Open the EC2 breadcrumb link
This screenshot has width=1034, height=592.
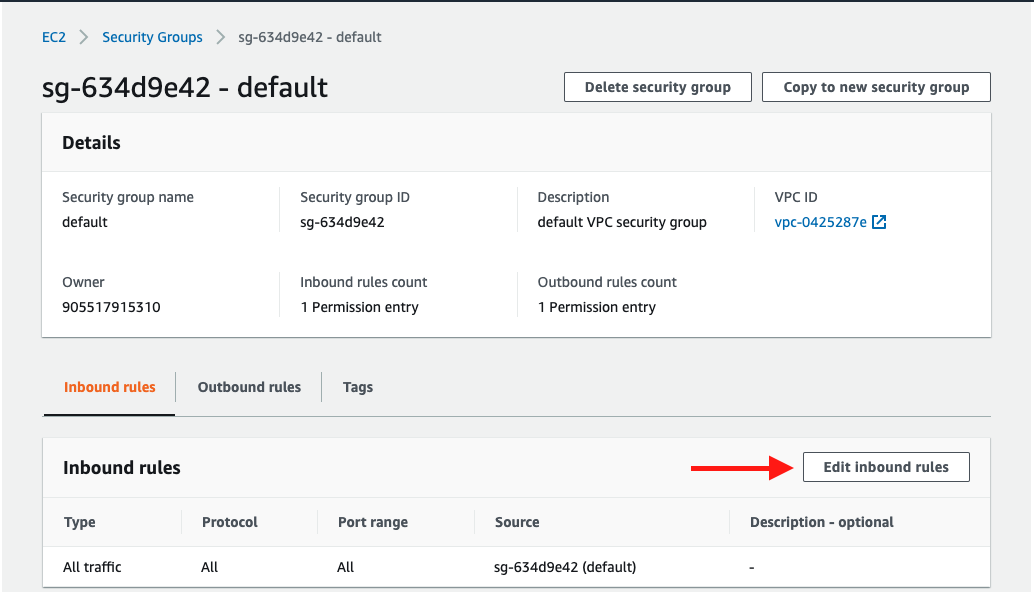tap(54, 38)
